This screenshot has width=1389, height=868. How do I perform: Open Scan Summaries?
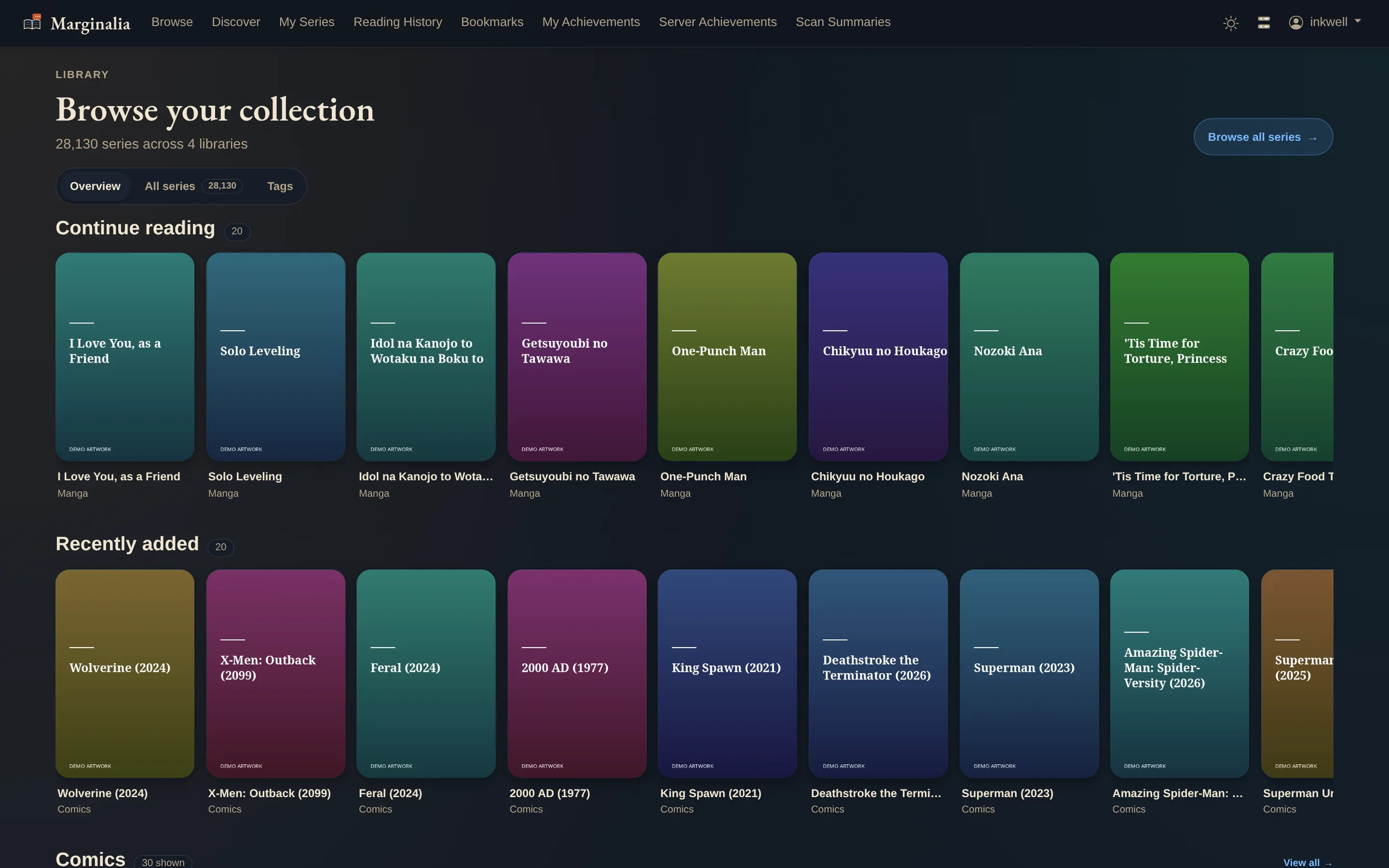[x=843, y=22]
